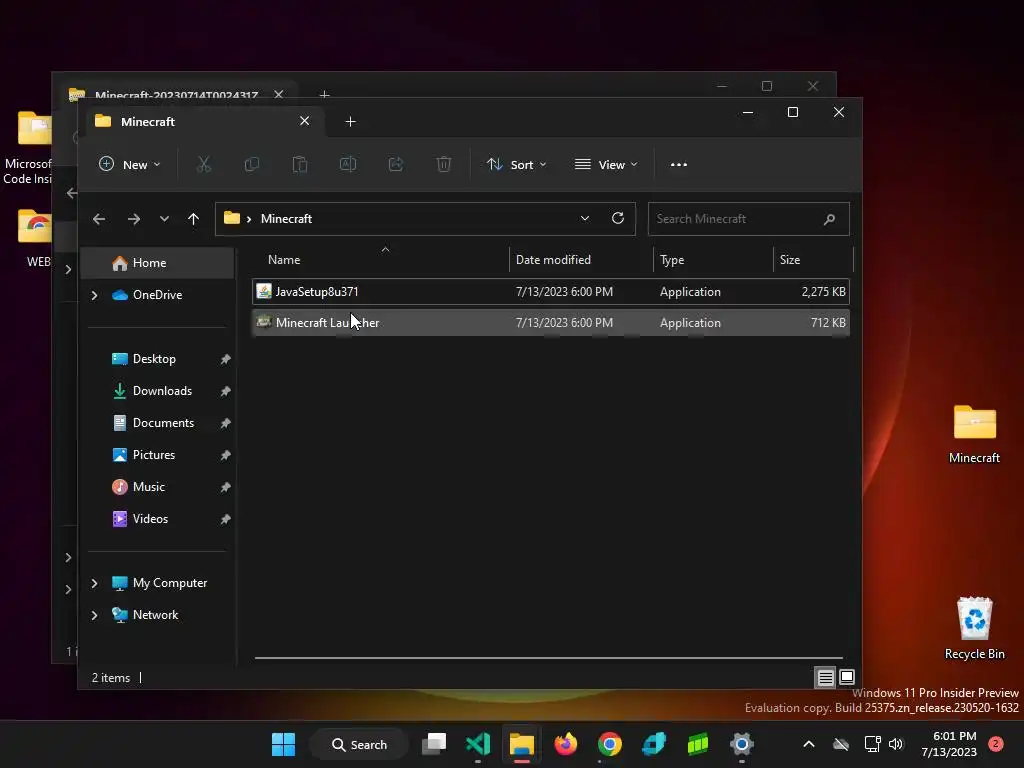Open the See more three-dots menu
This screenshot has height=768, width=1024.
679,165
